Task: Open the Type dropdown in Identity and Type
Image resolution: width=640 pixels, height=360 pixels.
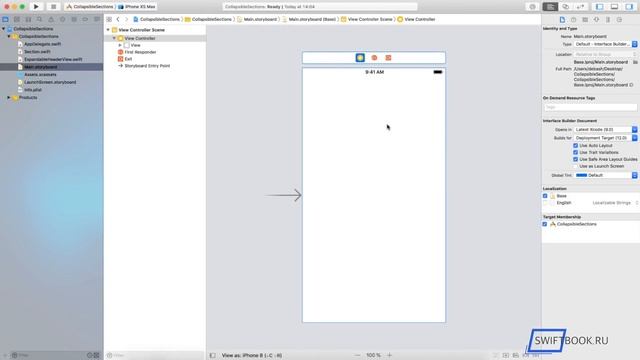Action: [606, 44]
